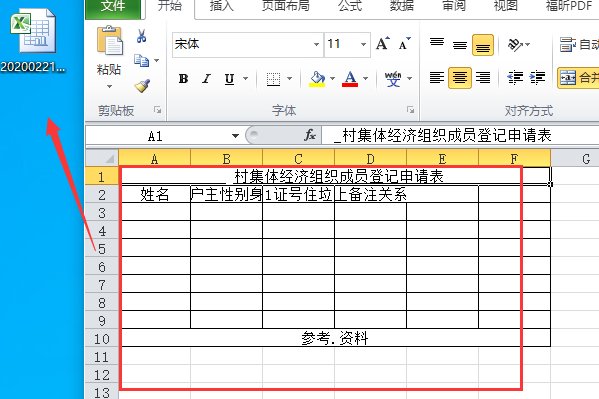Apply cell borders icon
The width and height of the screenshot is (599, 399).
[273, 79]
